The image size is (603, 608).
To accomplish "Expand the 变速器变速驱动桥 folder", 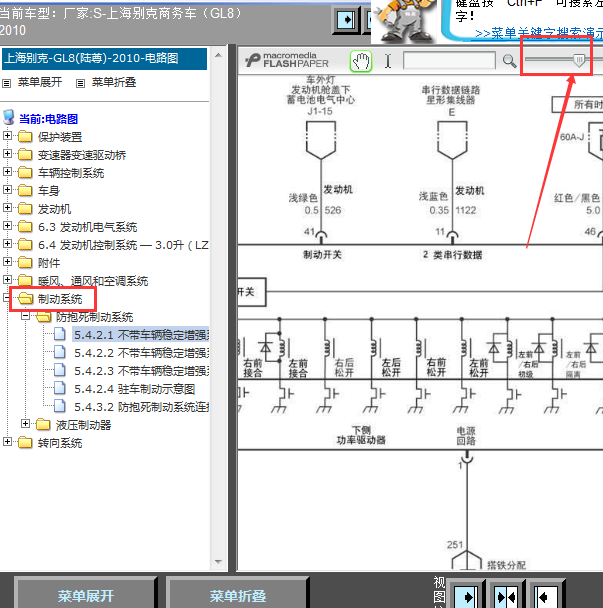I will [7, 154].
